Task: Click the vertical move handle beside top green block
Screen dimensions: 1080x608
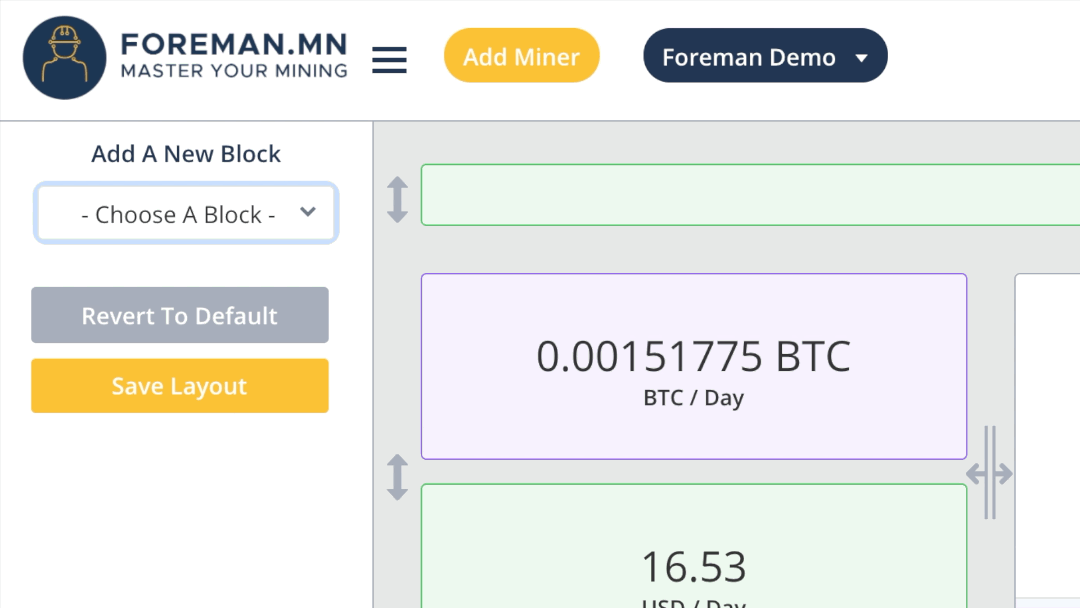Action: coord(397,200)
